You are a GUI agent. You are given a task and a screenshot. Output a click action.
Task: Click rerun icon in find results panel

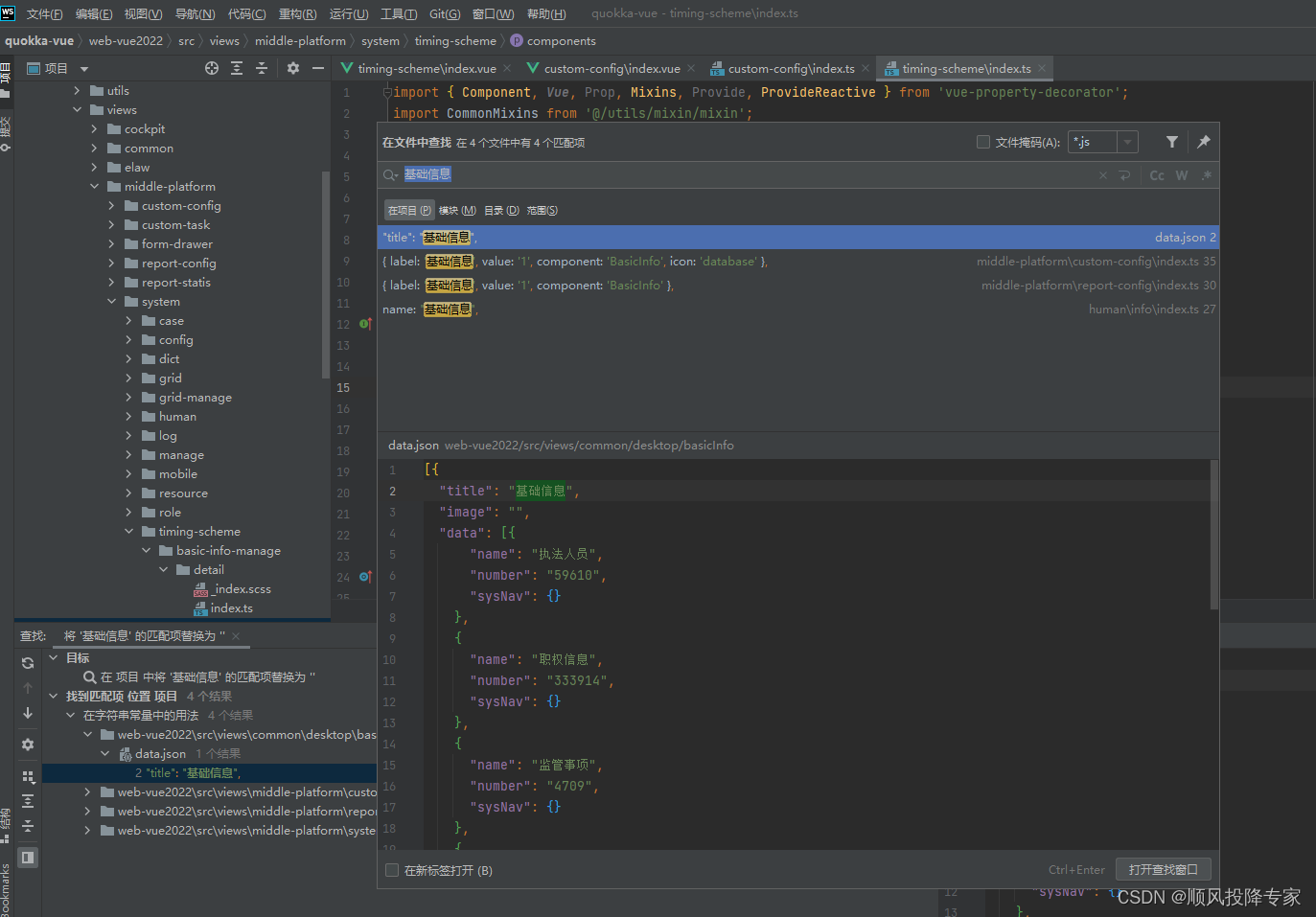point(28,663)
